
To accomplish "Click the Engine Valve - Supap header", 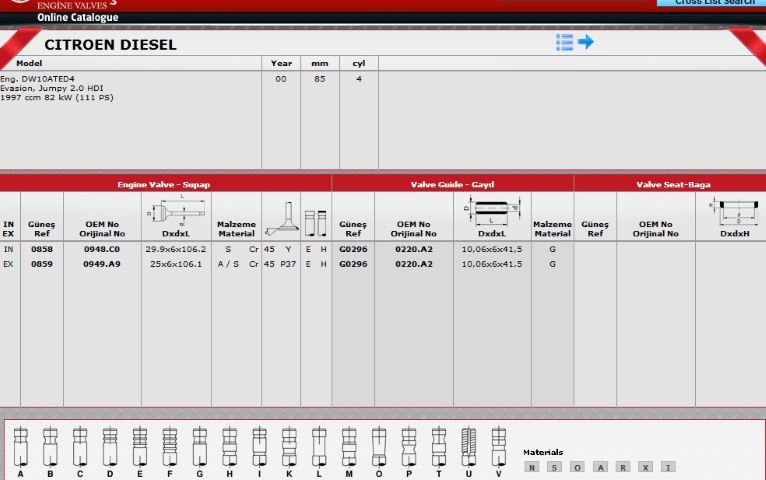I will [164, 184].
